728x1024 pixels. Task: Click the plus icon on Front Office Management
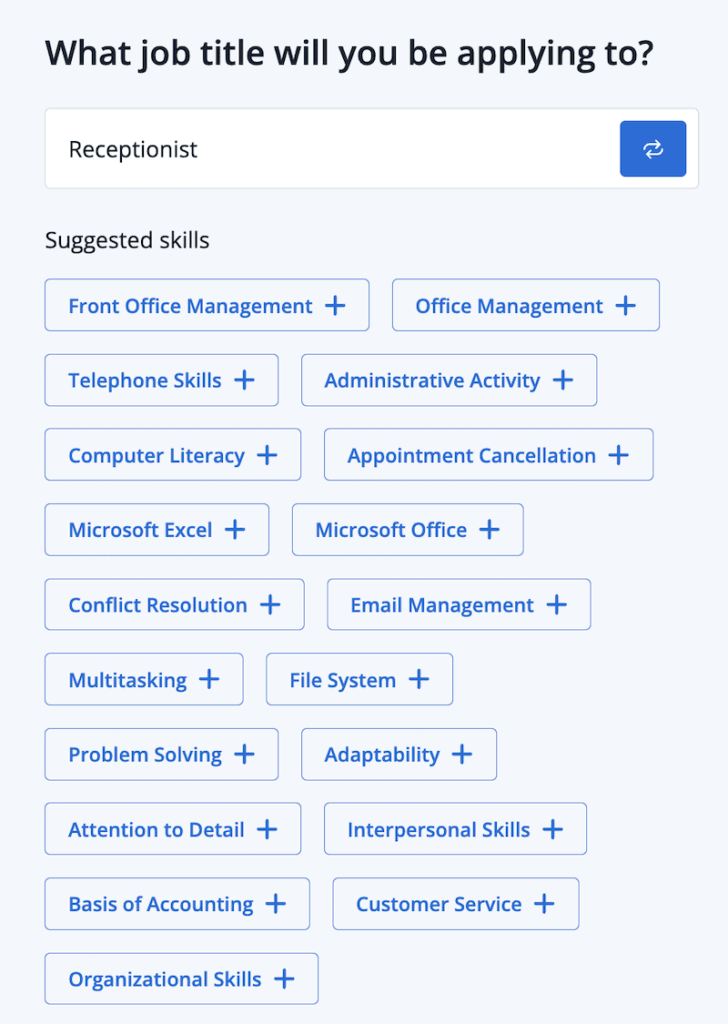334,305
